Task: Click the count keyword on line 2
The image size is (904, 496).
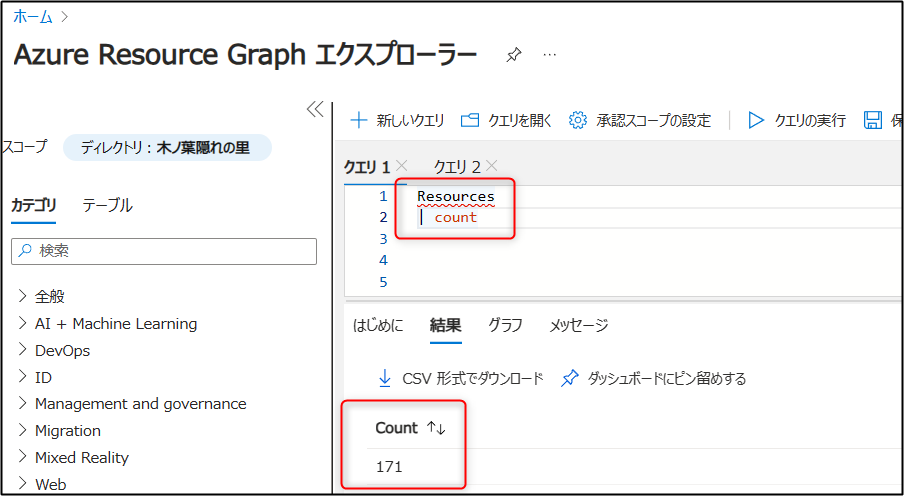Action: pos(455,217)
